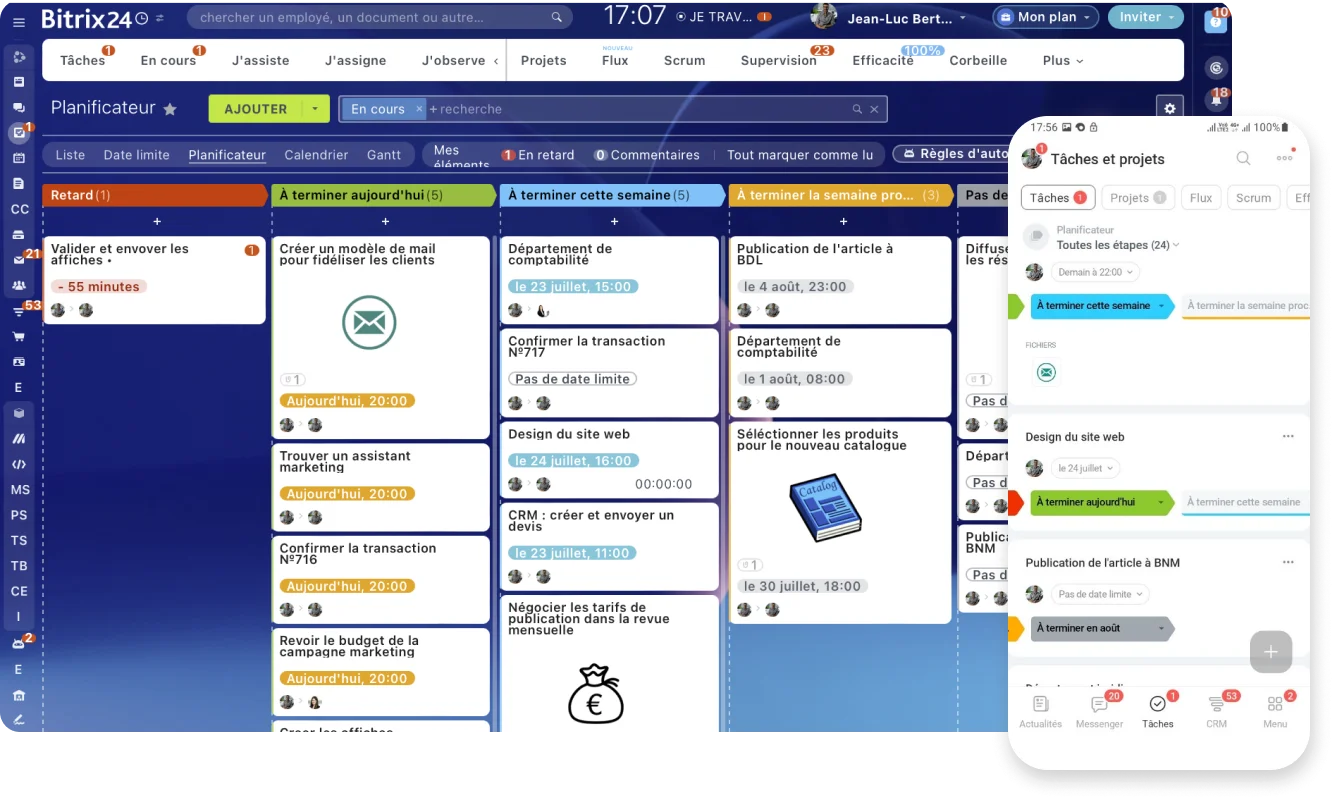Tap the floating plus button on mobile

(x=1270, y=652)
